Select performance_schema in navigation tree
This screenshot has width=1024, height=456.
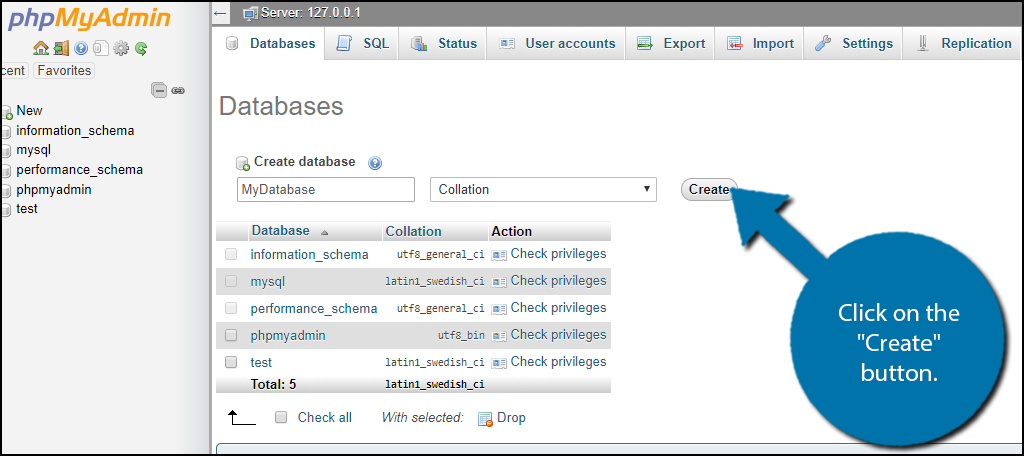point(80,170)
